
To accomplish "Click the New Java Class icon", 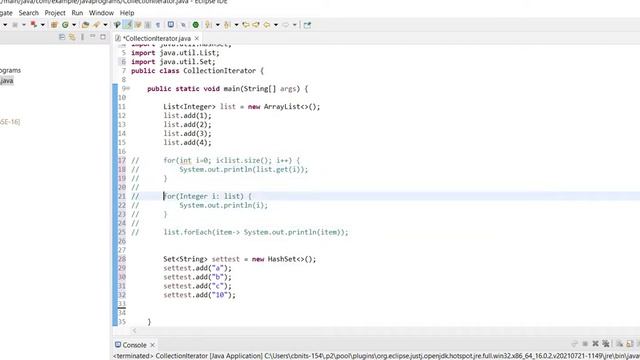I will 65,25.
